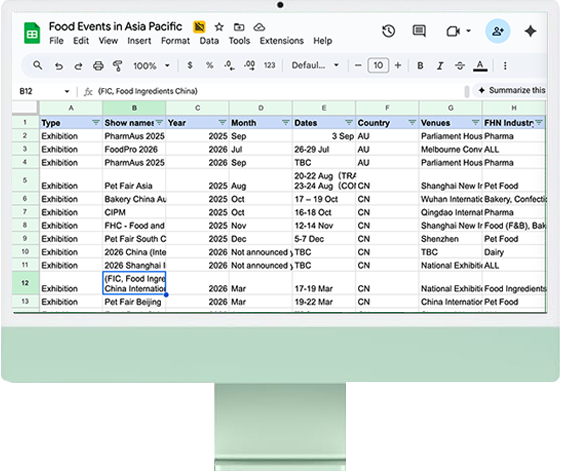Open the Help menu
This screenshot has height=471, width=562.
click(323, 41)
